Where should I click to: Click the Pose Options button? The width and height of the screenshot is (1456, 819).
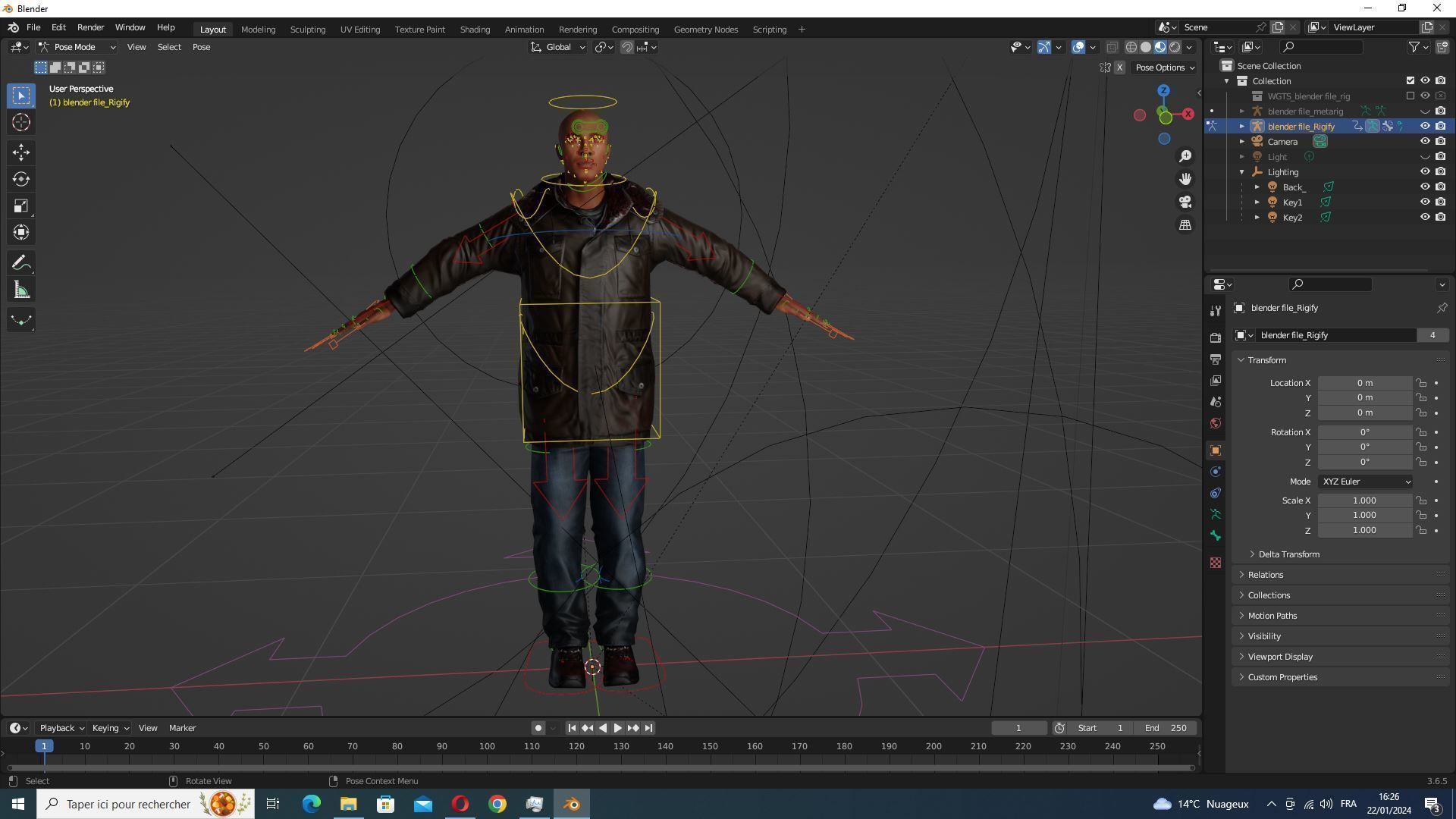tap(1164, 67)
